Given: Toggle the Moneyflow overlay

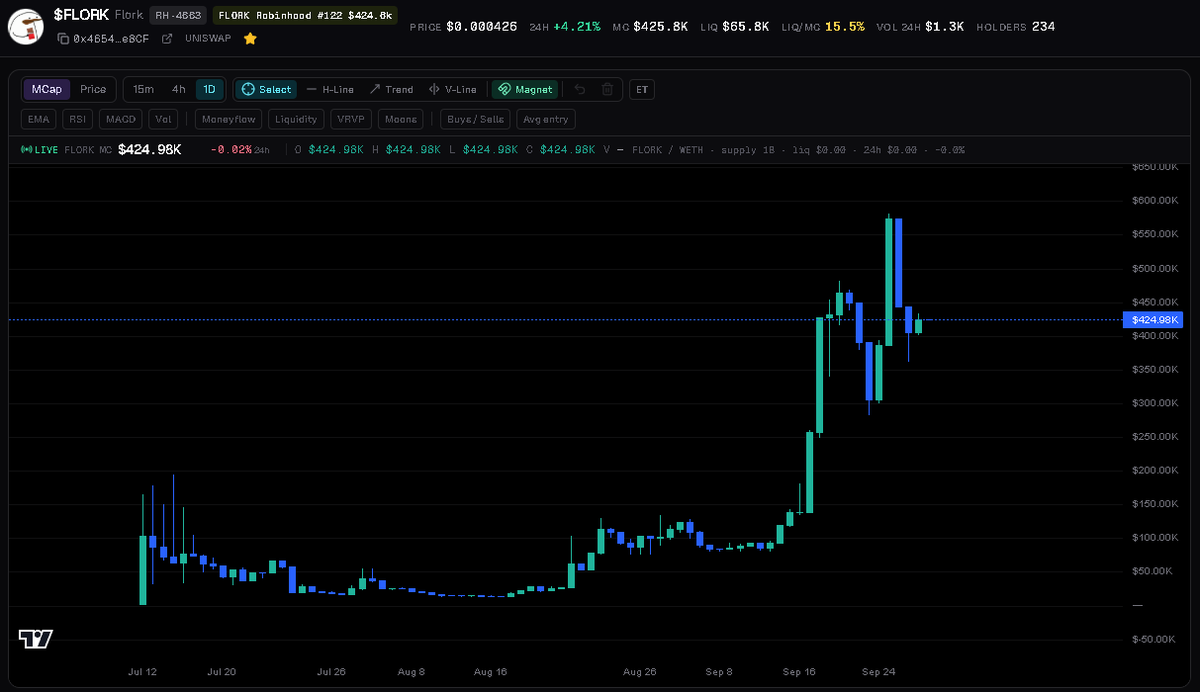Looking at the screenshot, I should coord(227,119).
